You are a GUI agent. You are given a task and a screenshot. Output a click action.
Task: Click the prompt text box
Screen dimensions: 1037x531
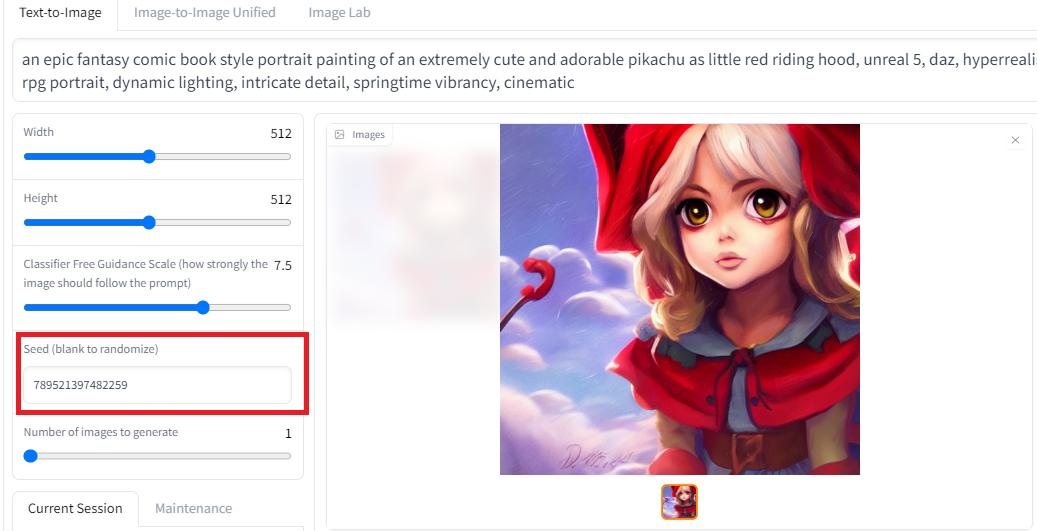(x=524, y=71)
